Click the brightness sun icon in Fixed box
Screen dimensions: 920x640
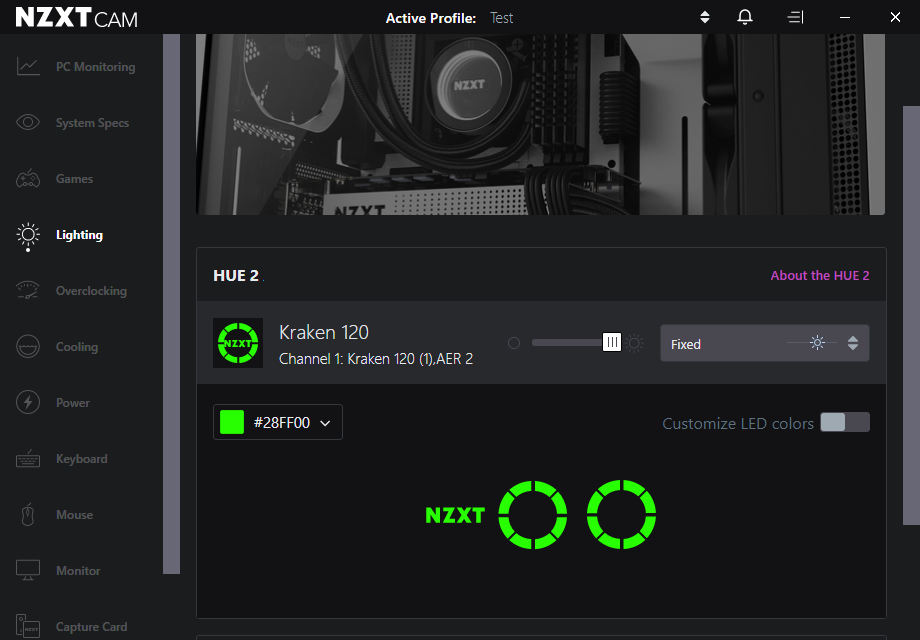click(x=817, y=342)
